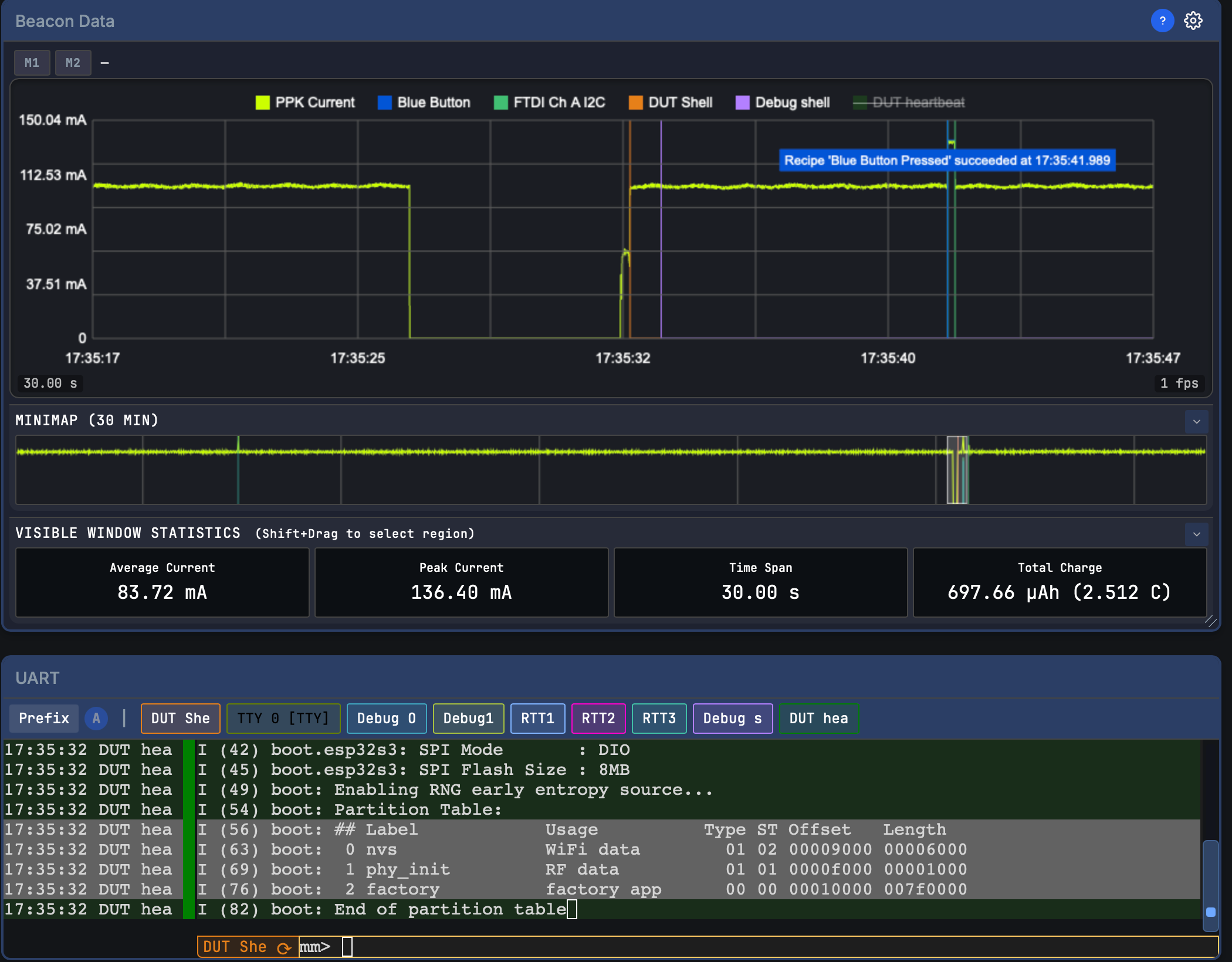
Task: Click log line 'boot: 0 nvs'
Action: [602, 849]
